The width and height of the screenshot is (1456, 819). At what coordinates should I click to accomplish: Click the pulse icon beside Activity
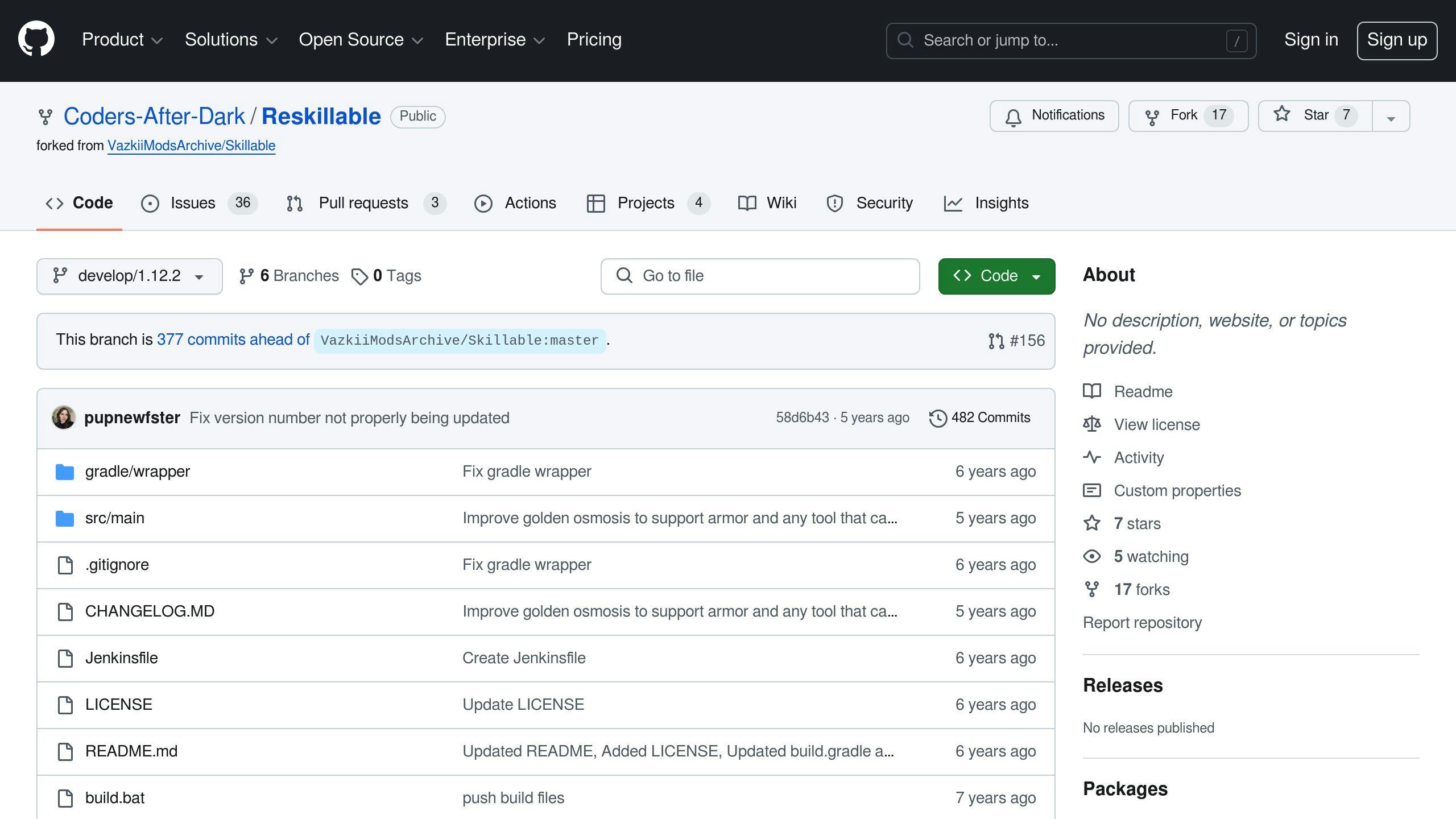click(1092, 457)
